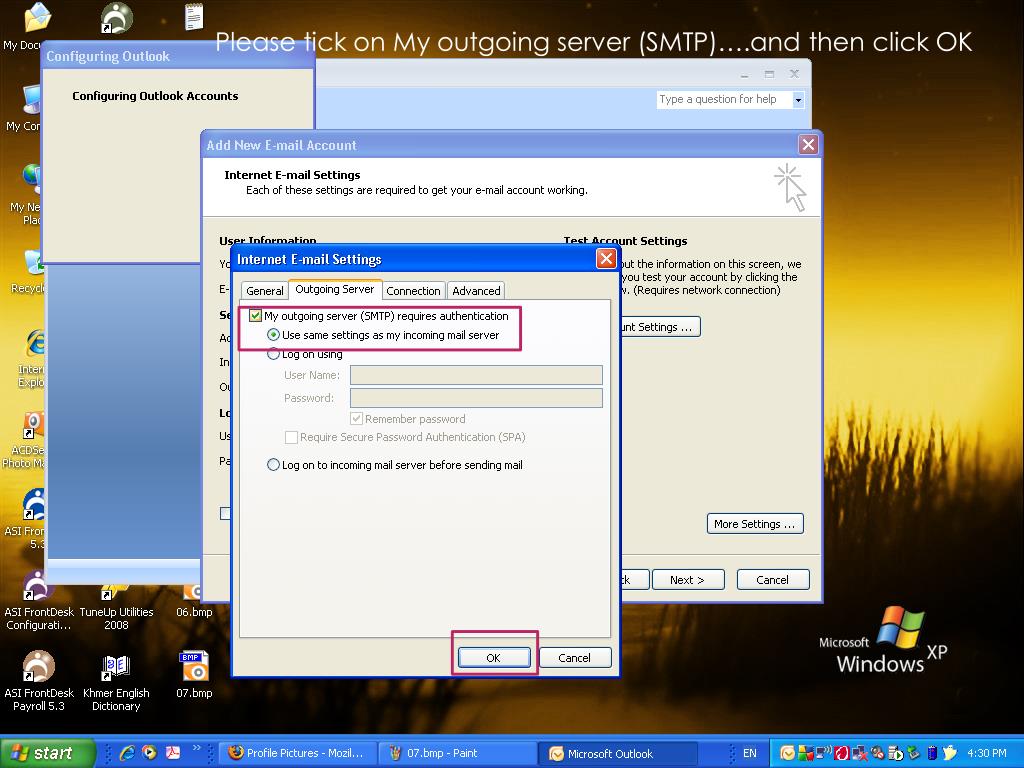The height and width of the screenshot is (768, 1024).
Task: Switch to 'Profile Pictures - Mozil...' taskbar window
Action: pyautogui.click(x=297, y=753)
